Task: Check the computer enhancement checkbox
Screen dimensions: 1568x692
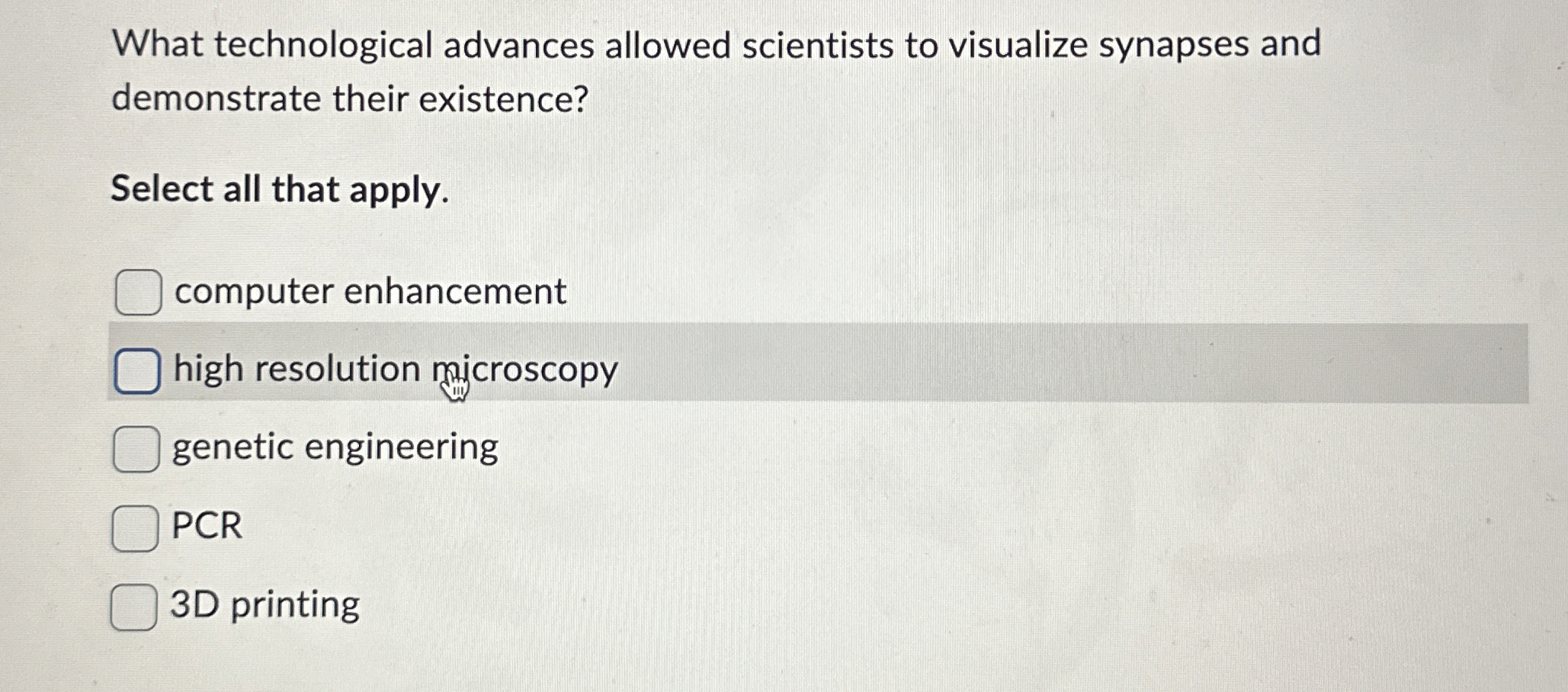Action: pos(137,292)
